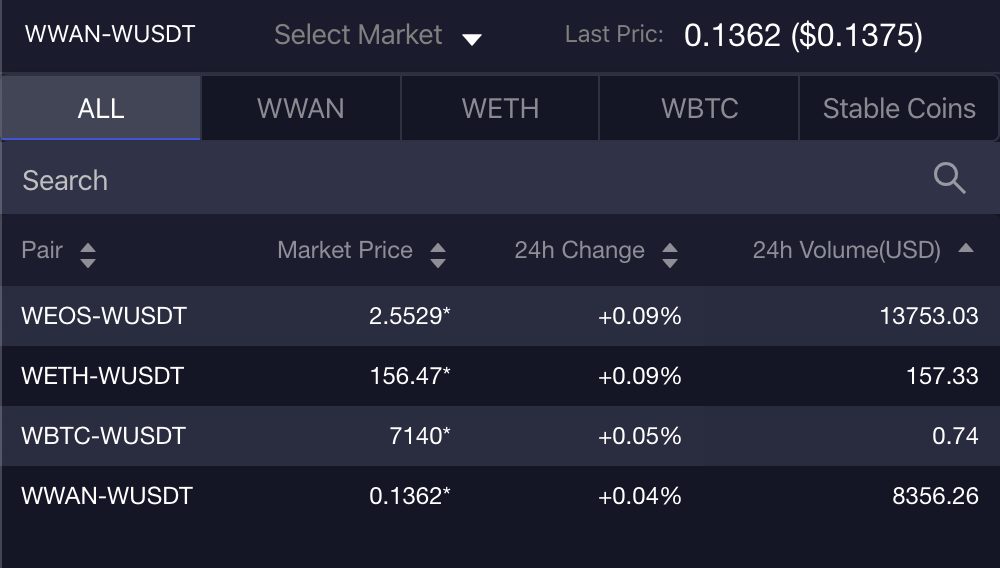Open the WETH market tab
Image resolution: width=1000 pixels, height=568 pixels.
tap(500, 108)
